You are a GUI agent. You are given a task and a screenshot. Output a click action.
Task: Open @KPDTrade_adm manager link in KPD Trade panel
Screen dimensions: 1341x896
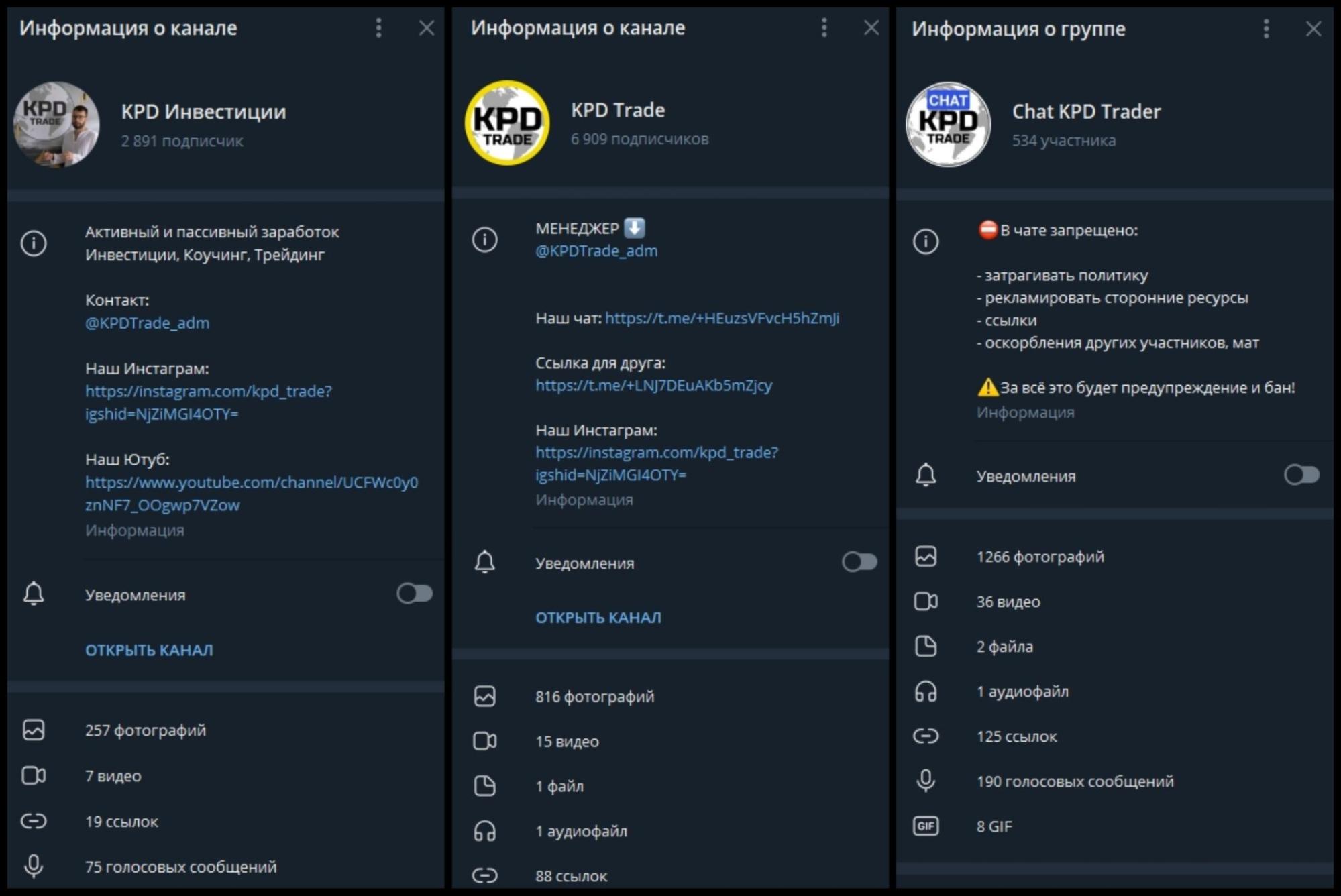[x=596, y=251]
